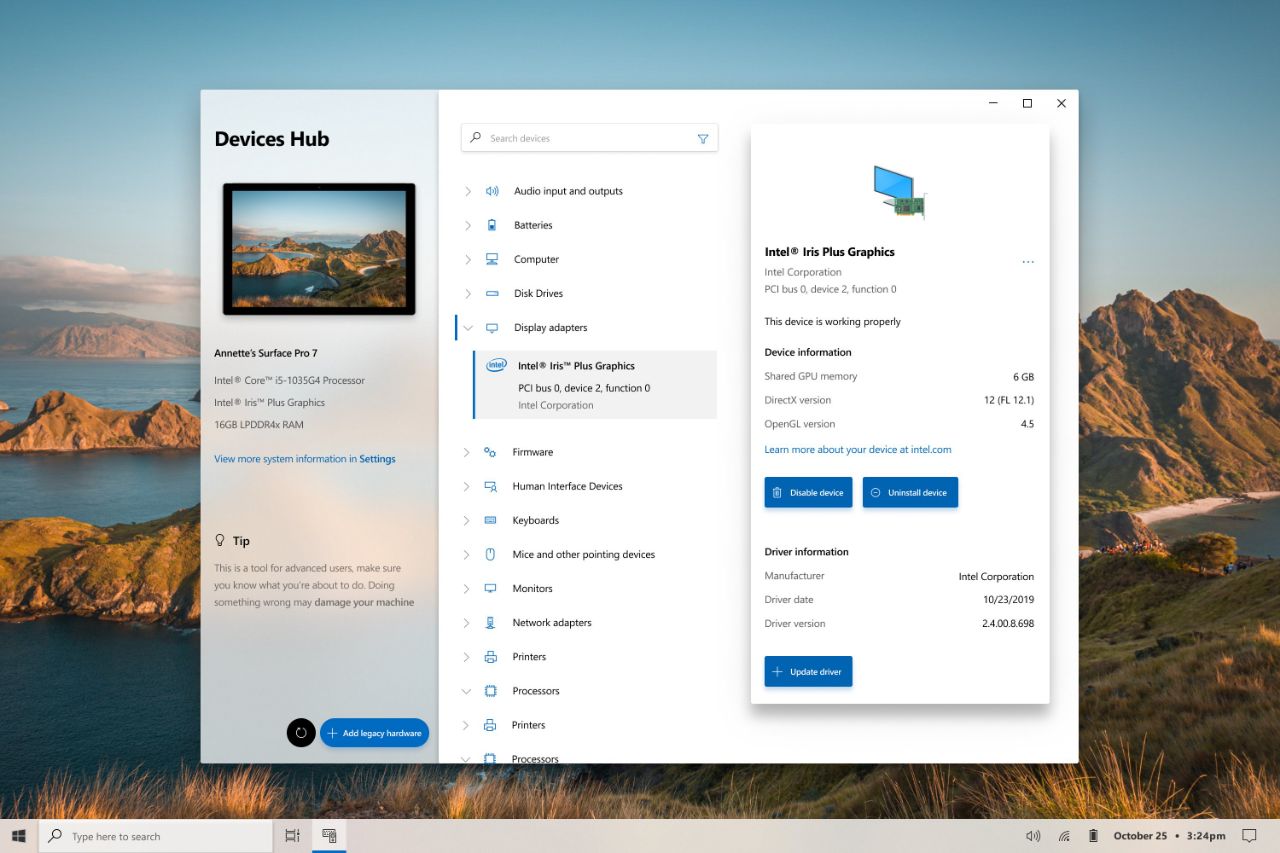Open the Windows Start menu
Image resolution: width=1280 pixels, height=853 pixels.
(x=18, y=836)
